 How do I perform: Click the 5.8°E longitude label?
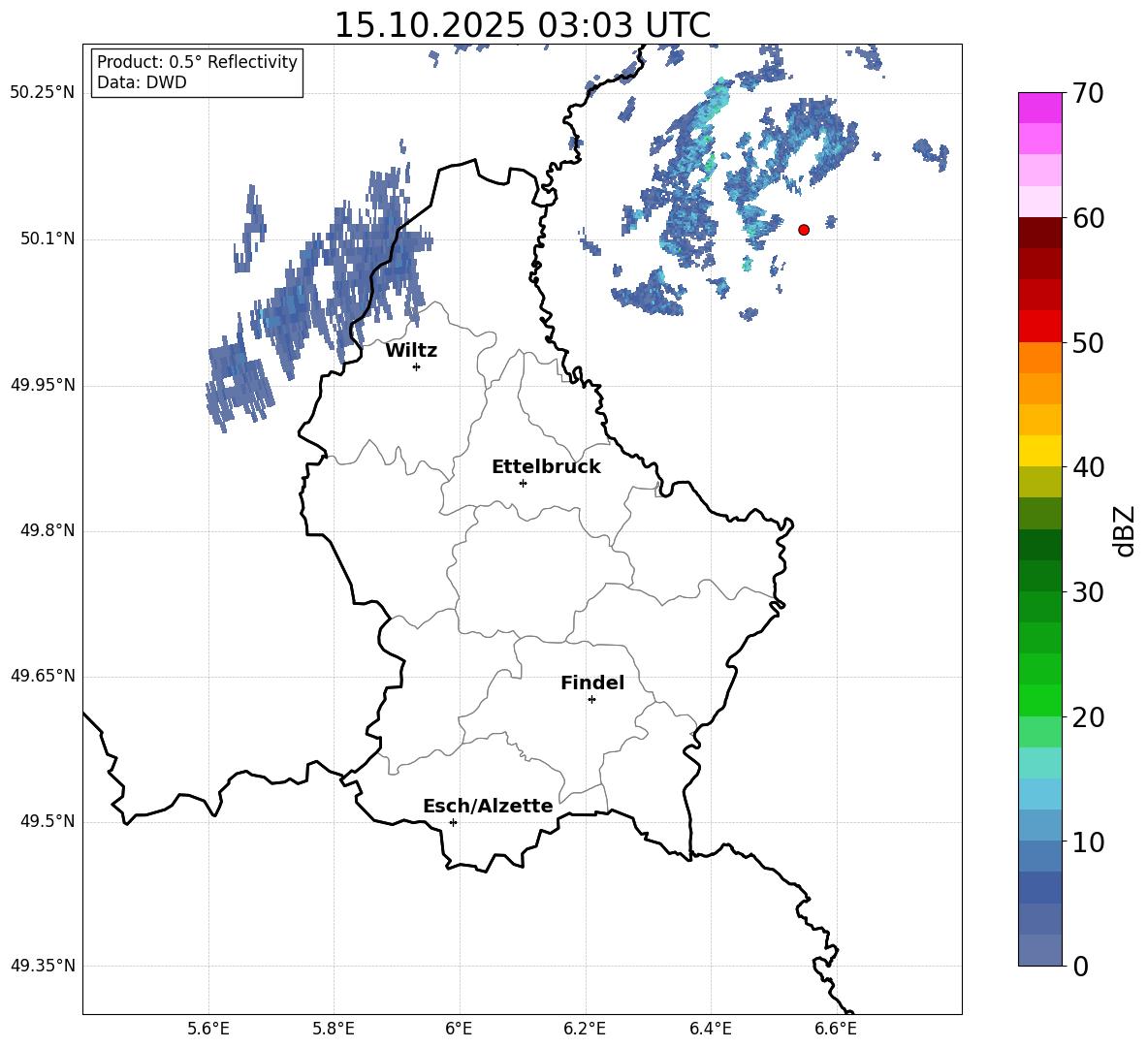pyautogui.click(x=334, y=1029)
